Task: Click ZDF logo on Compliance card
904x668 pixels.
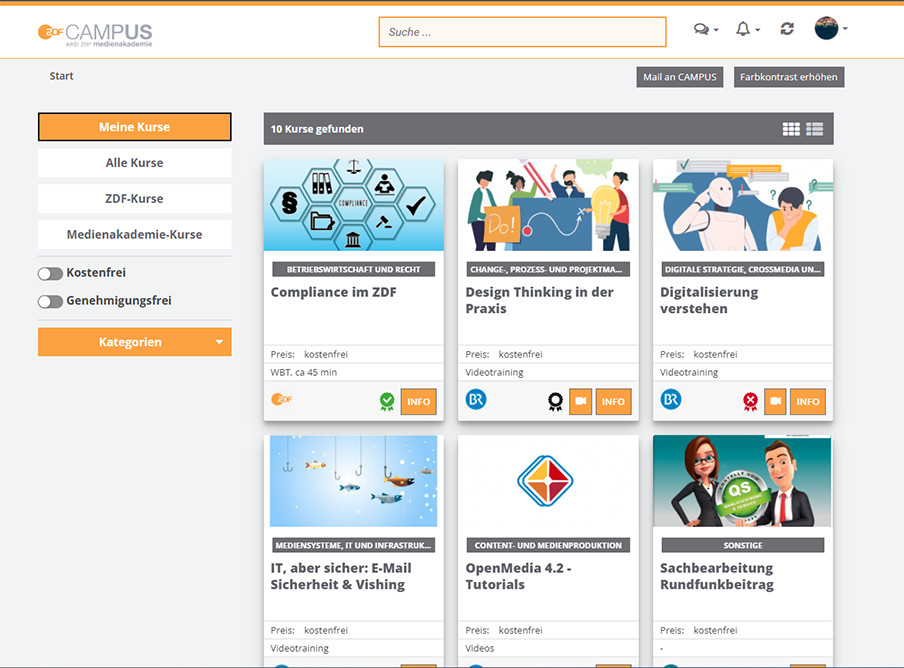Action: [x=282, y=399]
